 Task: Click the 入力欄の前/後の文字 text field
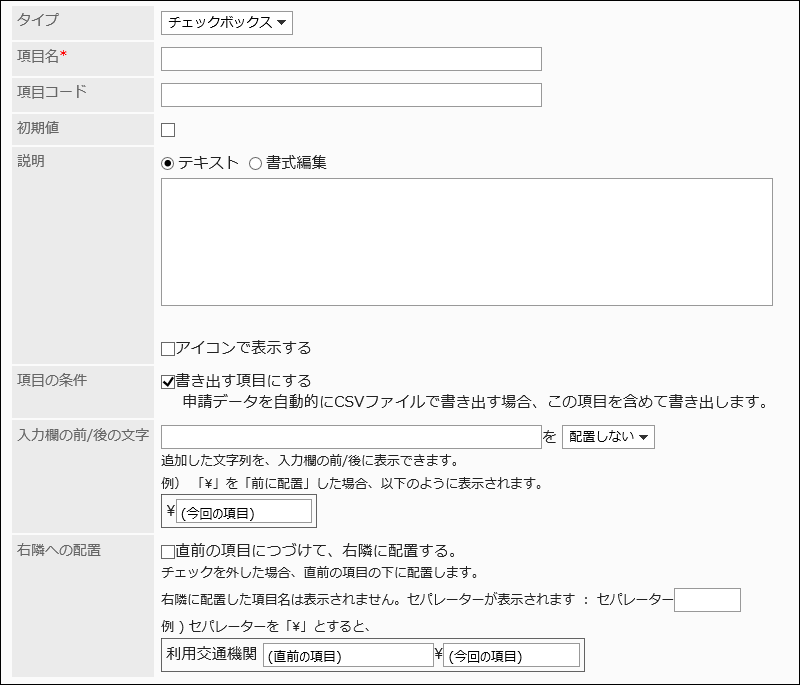pos(351,437)
